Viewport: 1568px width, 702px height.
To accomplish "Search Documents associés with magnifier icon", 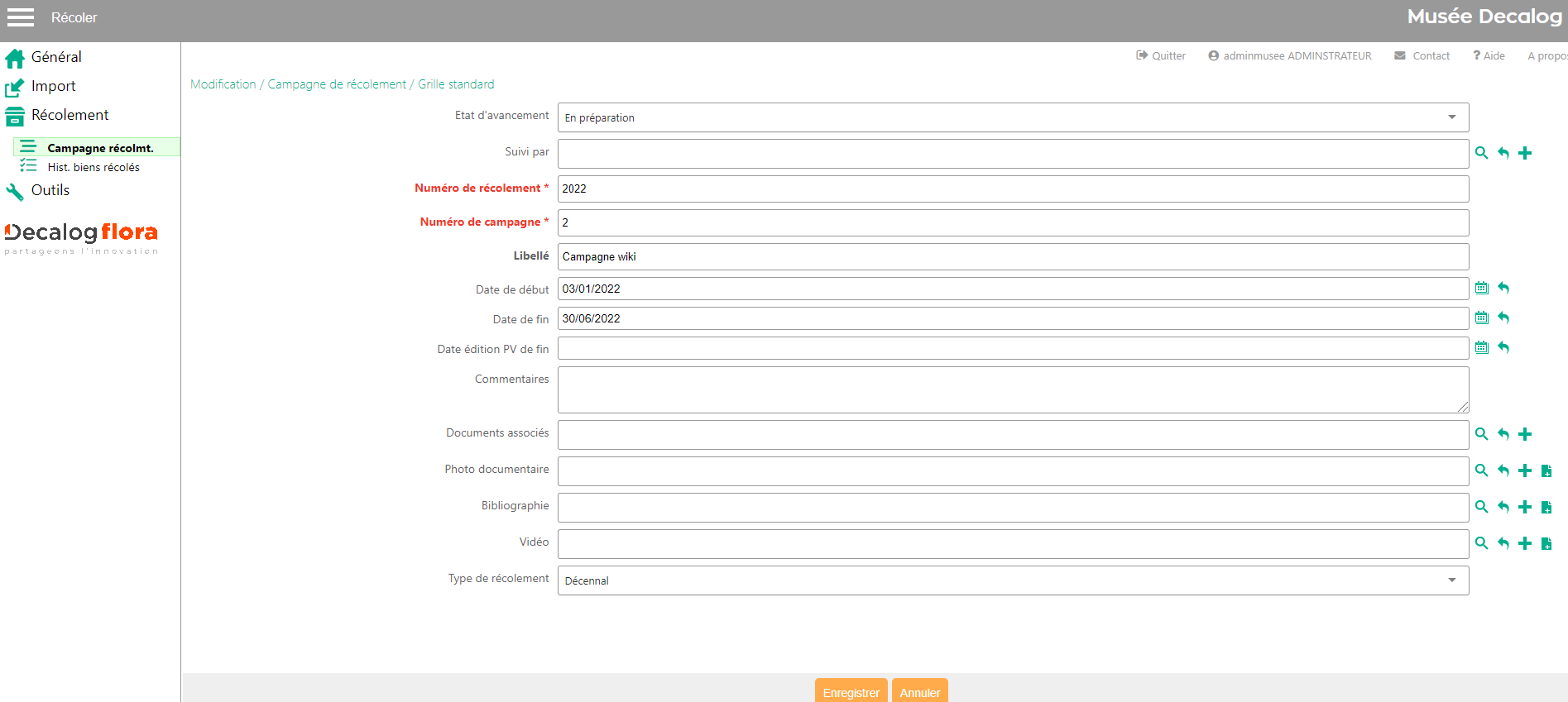I will pyautogui.click(x=1481, y=434).
